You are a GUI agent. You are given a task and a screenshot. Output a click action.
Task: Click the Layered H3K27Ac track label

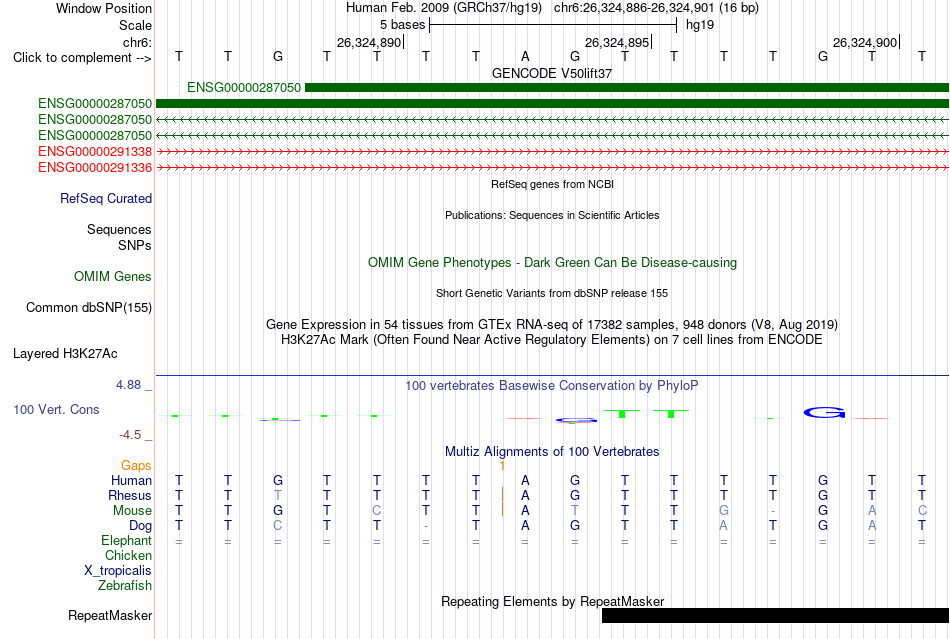(65, 354)
